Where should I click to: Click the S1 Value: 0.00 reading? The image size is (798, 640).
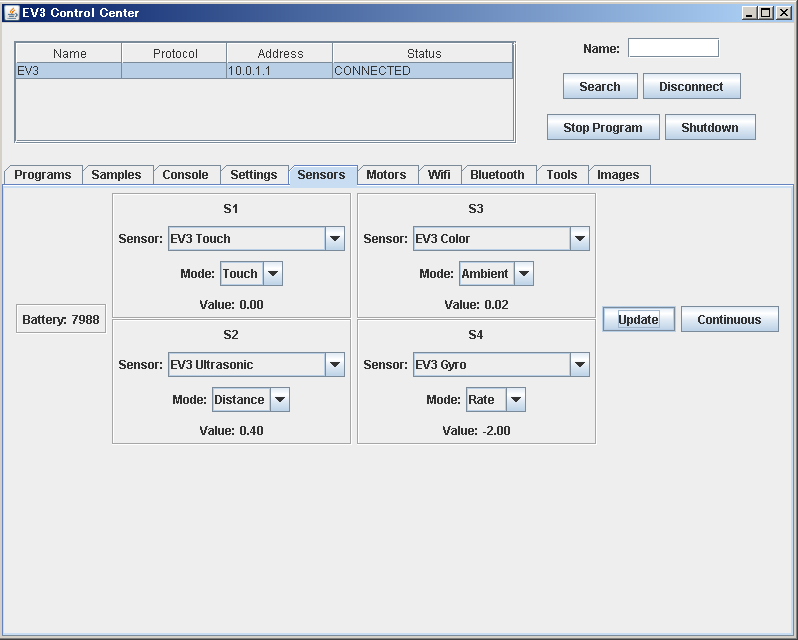(x=232, y=305)
